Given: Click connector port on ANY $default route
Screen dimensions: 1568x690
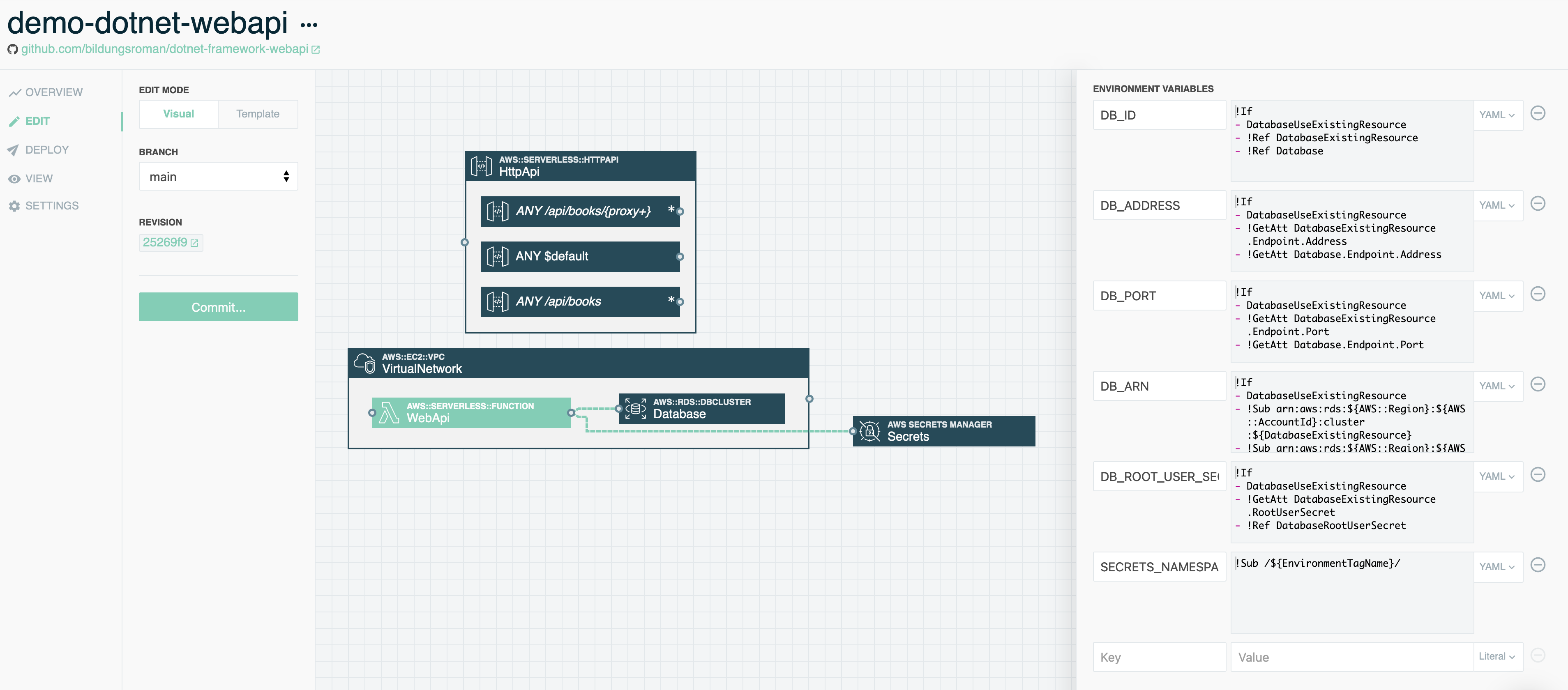Looking at the screenshot, I should (680, 257).
